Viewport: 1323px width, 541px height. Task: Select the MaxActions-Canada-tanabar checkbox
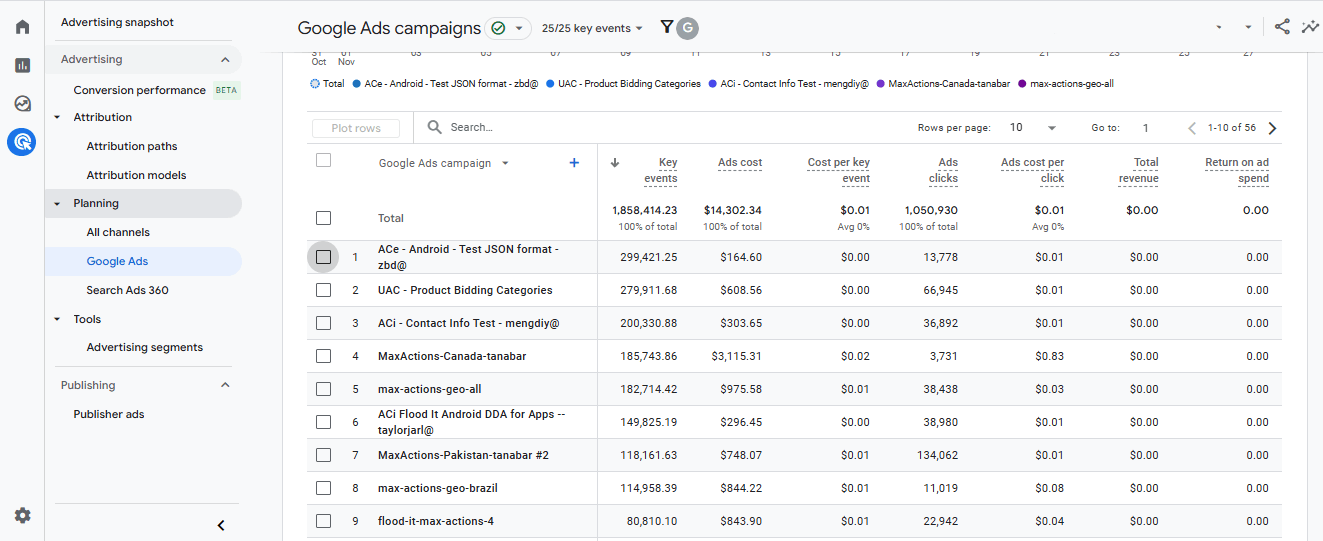(323, 356)
